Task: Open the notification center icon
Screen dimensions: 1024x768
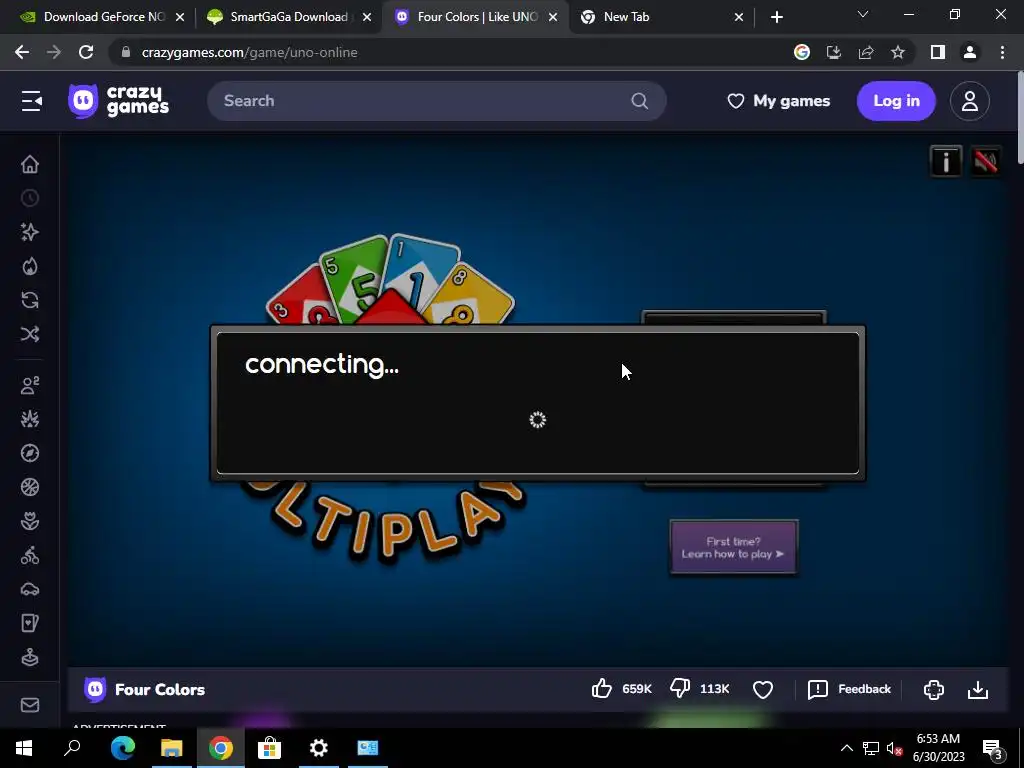Action: click(x=992, y=748)
